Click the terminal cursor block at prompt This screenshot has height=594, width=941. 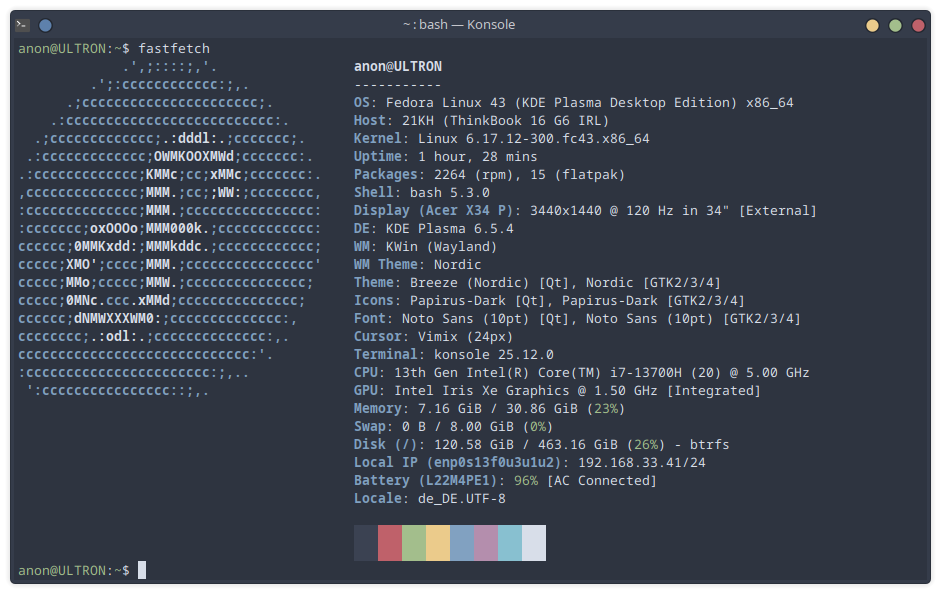coord(142,570)
